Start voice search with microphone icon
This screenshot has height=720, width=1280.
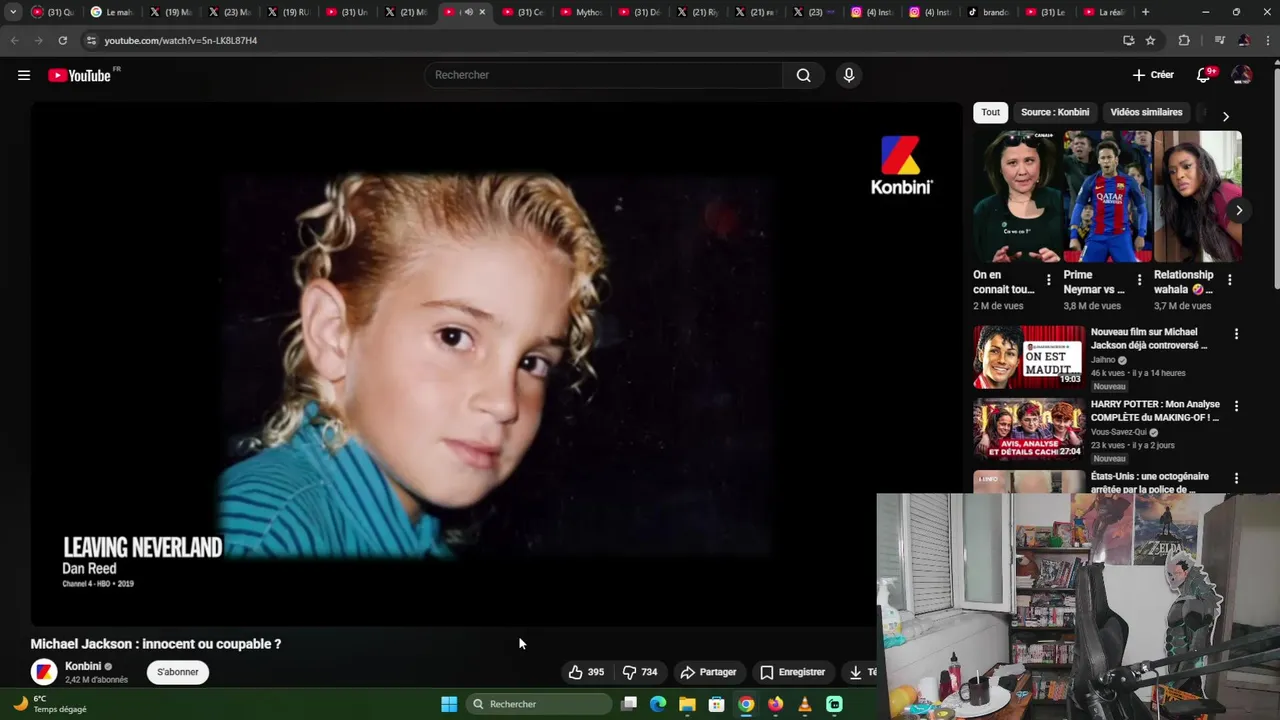click(x=849, y=75)
